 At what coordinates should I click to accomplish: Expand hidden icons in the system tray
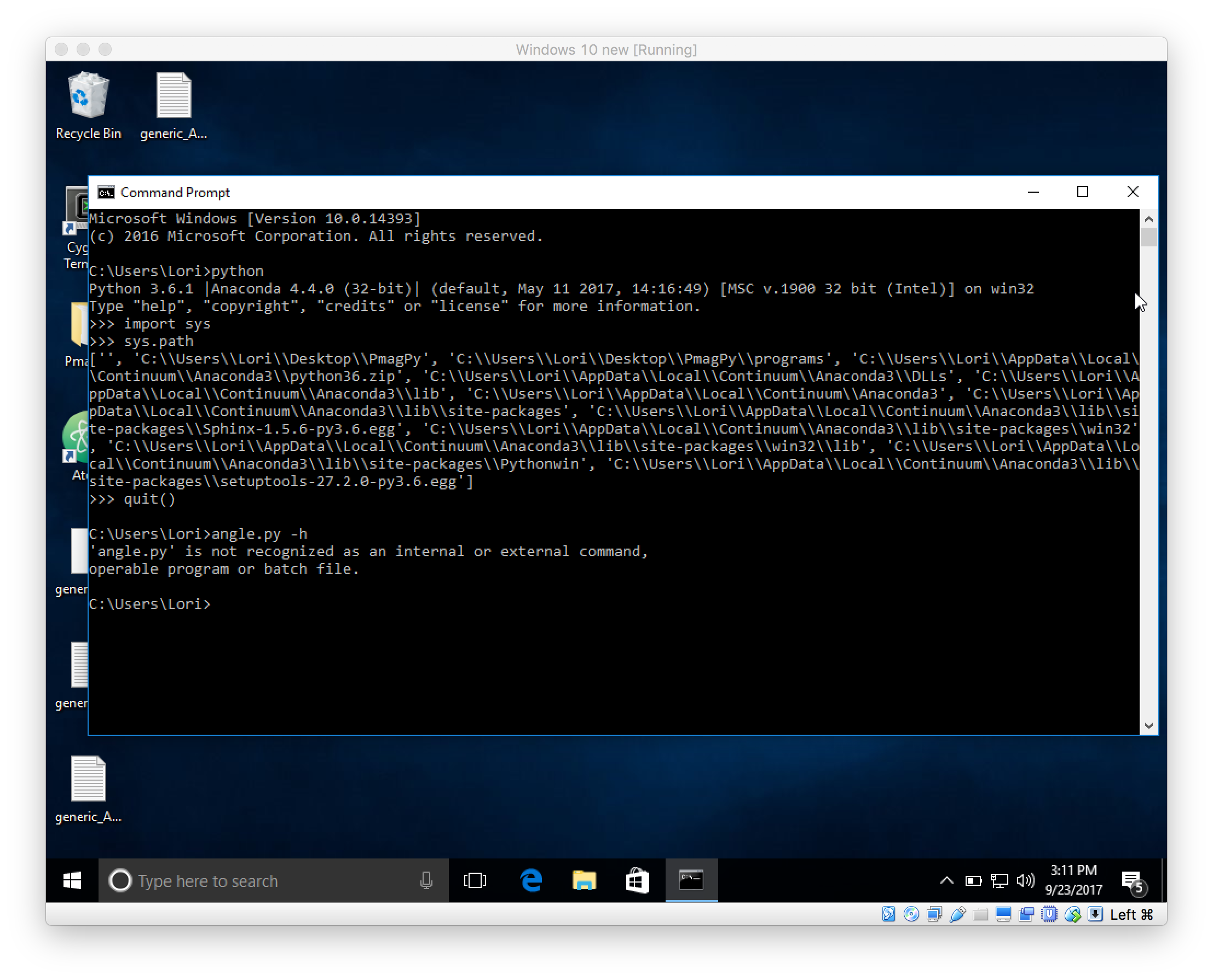[x=946, y=881]
